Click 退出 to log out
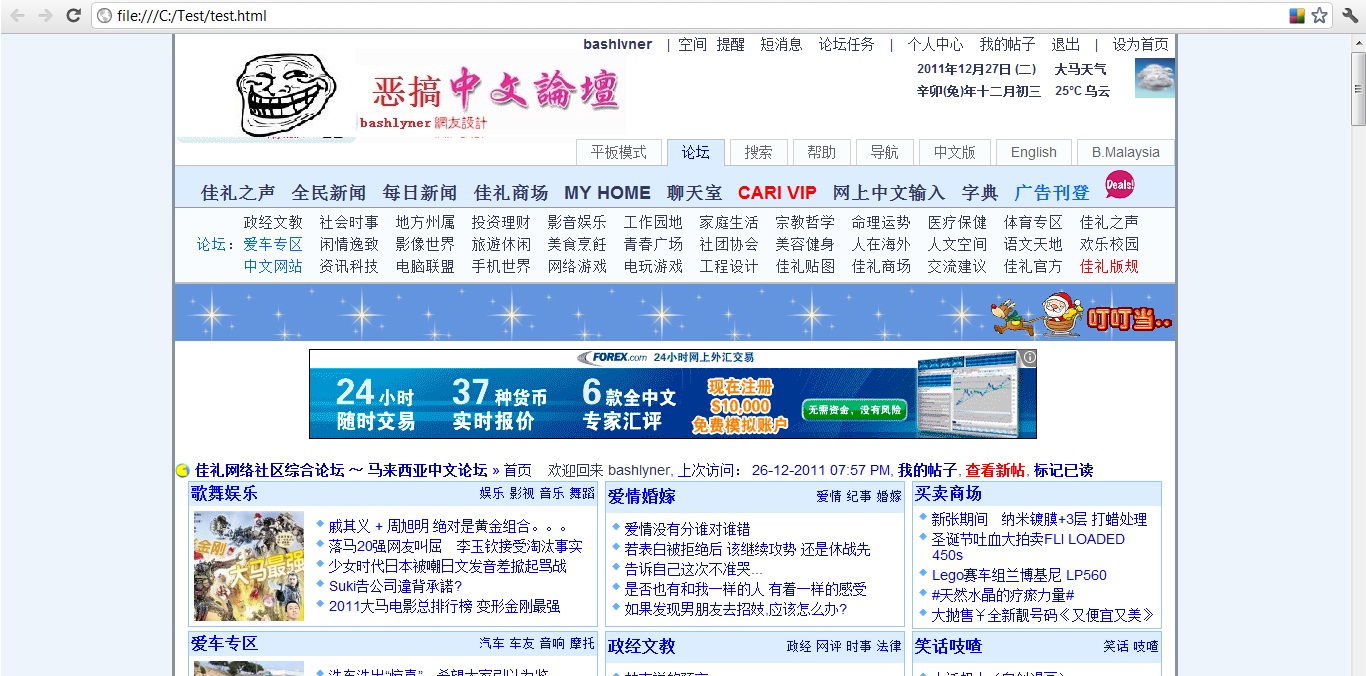The width and height of the screenshot is (1366, 676). click(1065, 44)
